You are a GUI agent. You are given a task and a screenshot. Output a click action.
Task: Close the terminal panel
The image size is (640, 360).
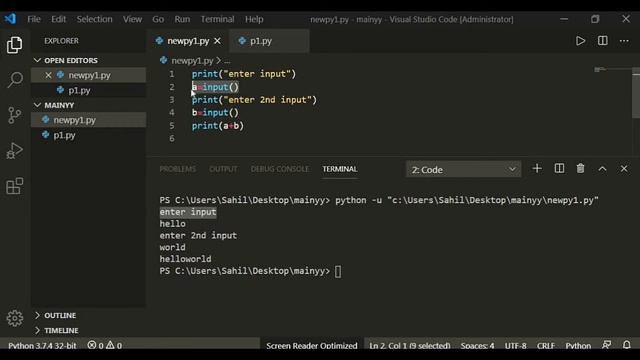pos(624,169)
